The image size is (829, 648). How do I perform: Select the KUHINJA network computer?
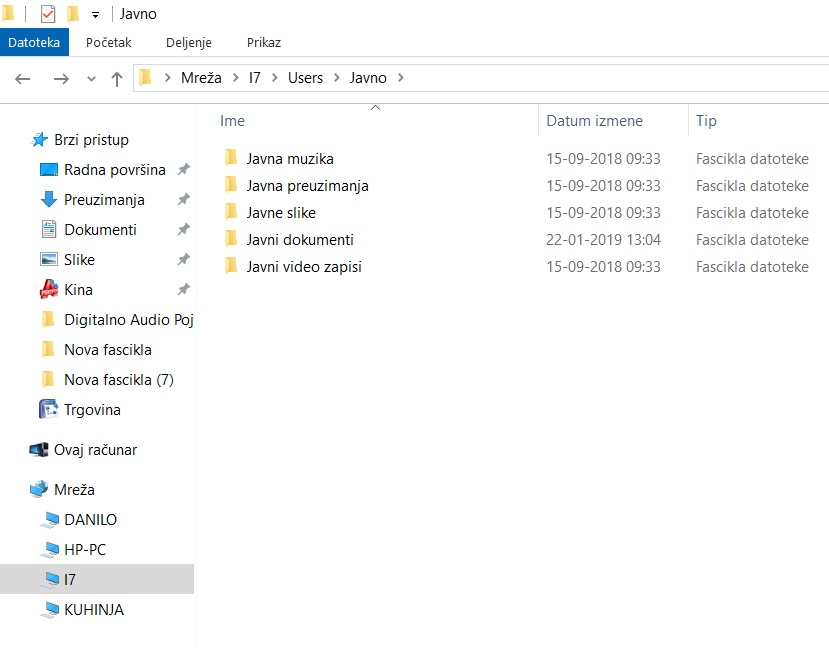click(x=93, y=610)
